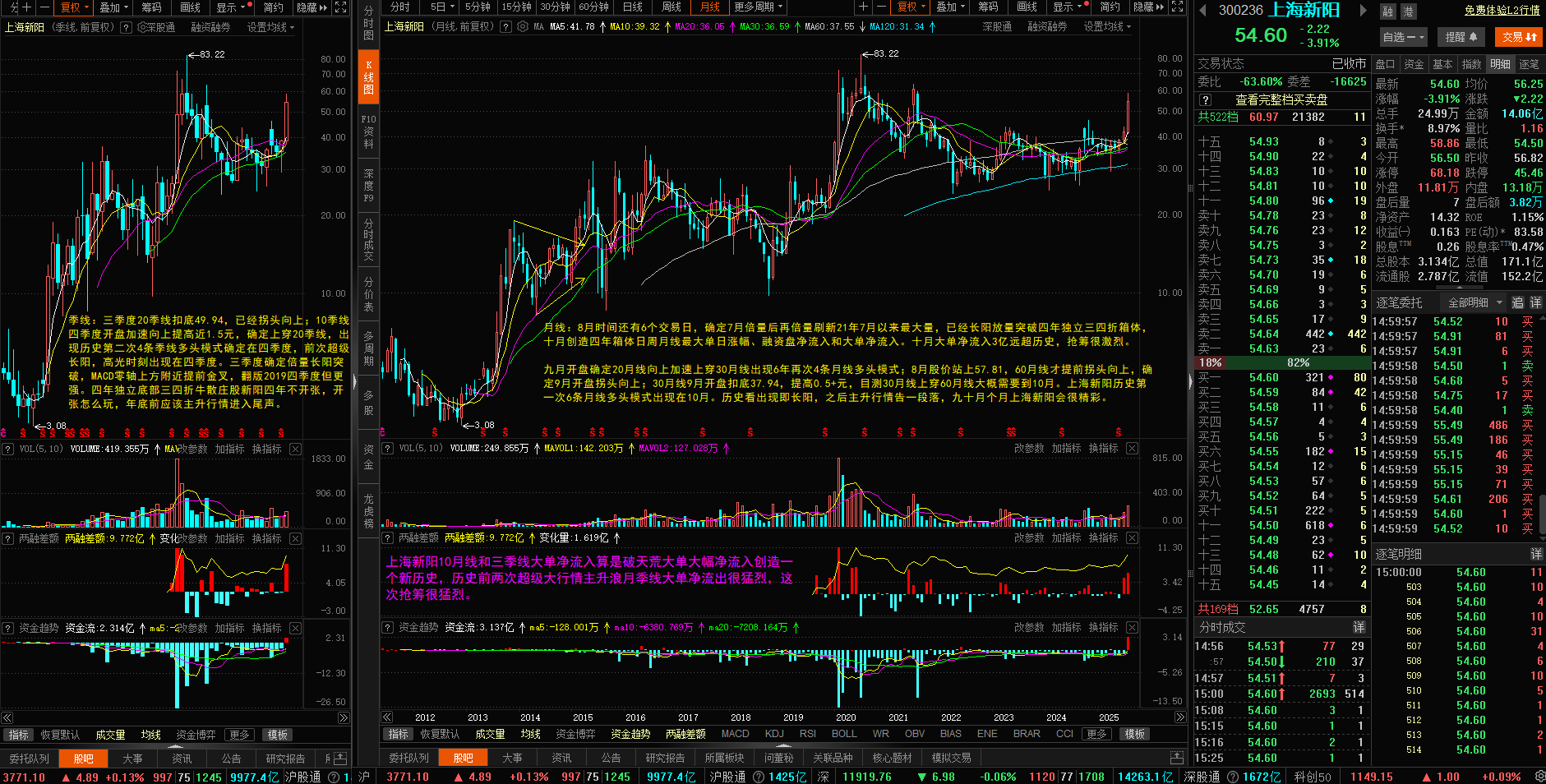Pop out the right bottom info panel
The image size is (1546, 784).
pyautogui.click(x=1177, y=758)
